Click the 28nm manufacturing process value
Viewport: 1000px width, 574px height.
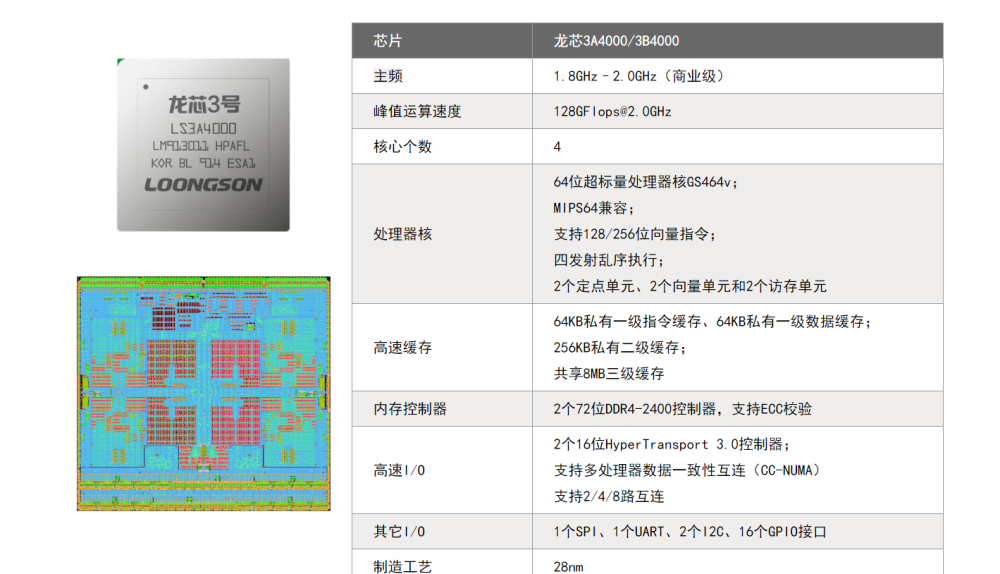coord(568,566)
